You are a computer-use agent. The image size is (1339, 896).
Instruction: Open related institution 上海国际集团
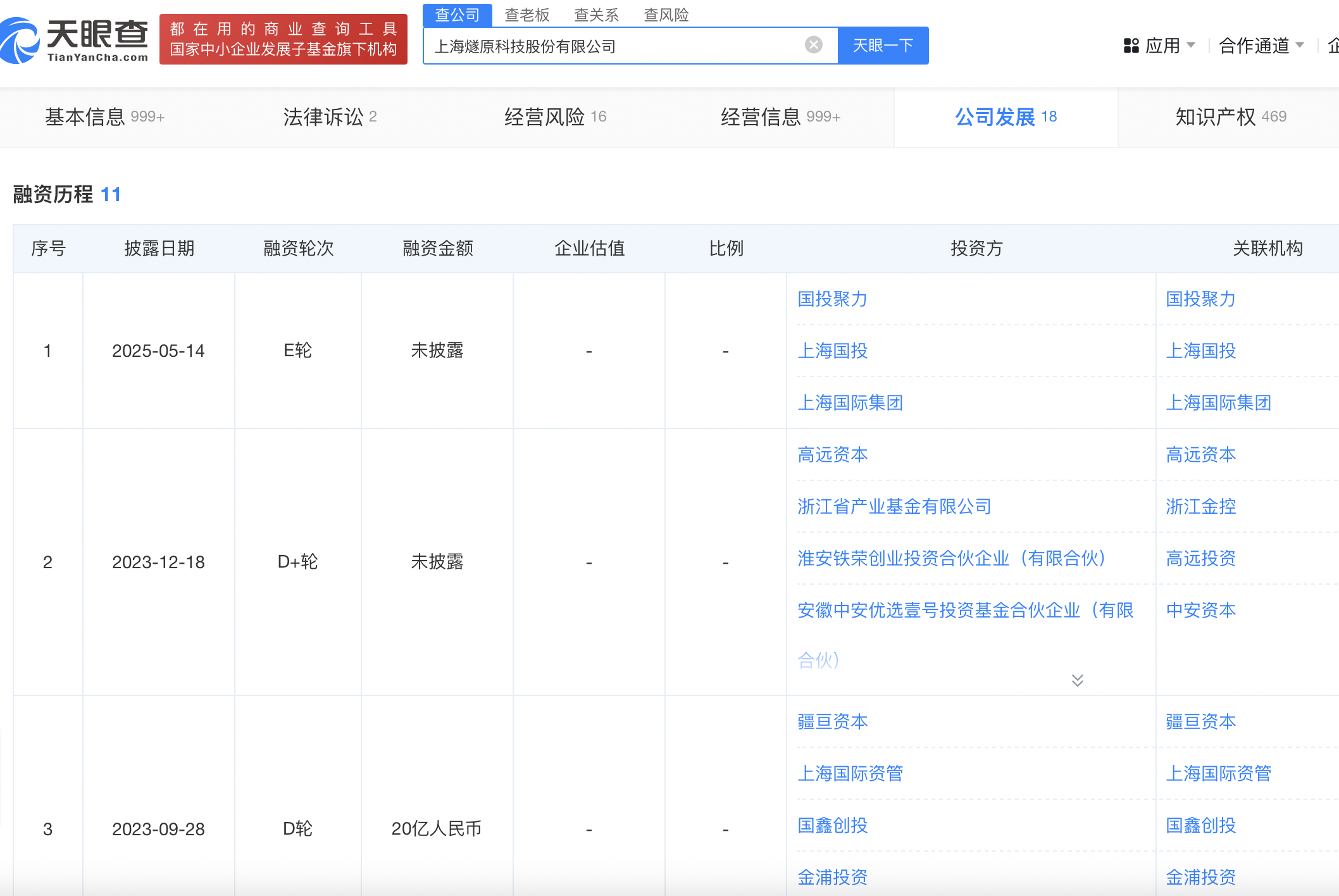pyautogui.click(x=1218, y=402)
